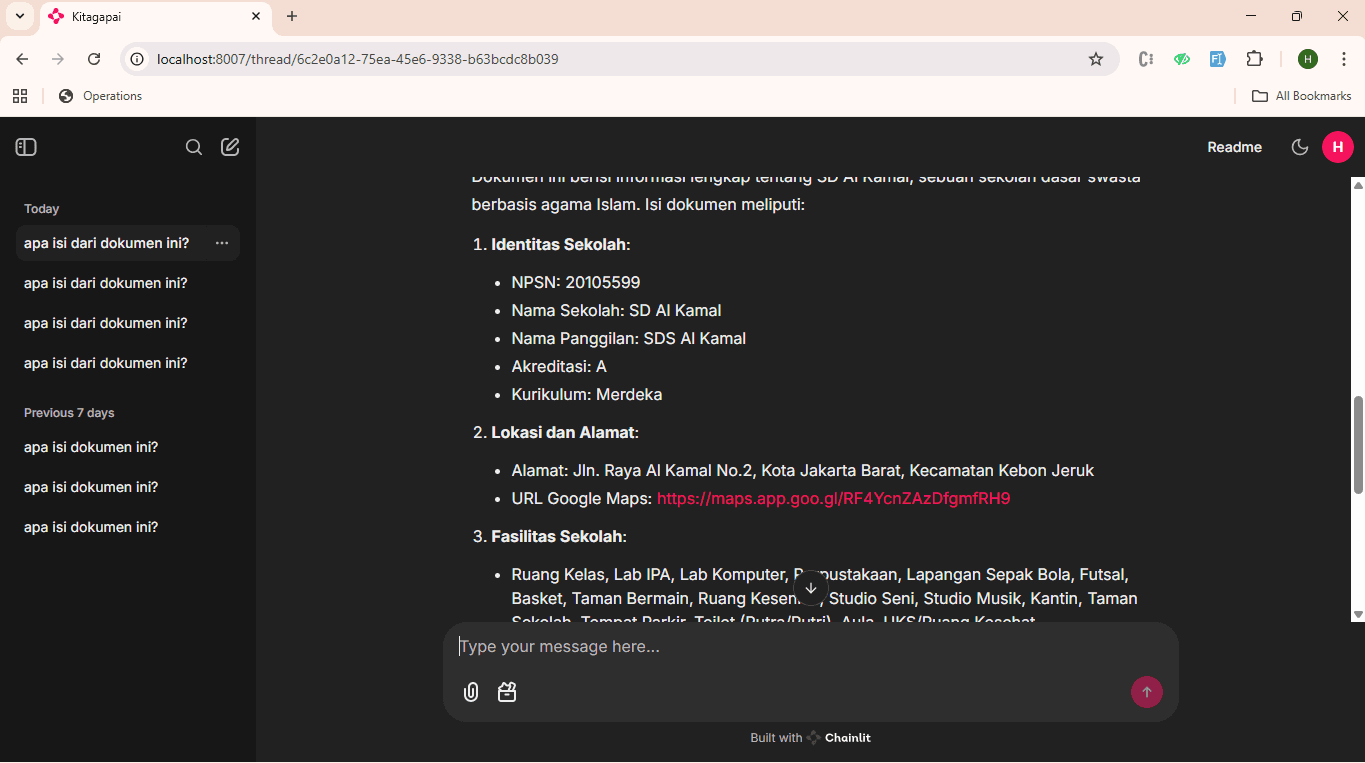
Task: Send message with arrow button
Action: 1146,692
